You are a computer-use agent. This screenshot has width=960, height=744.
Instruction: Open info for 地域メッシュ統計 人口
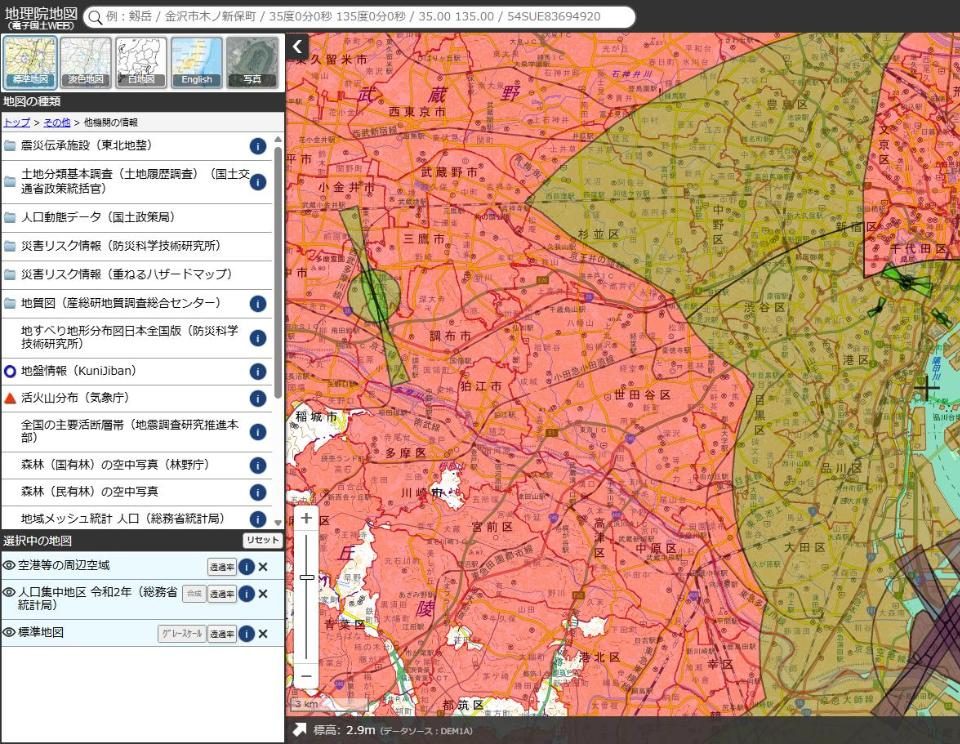tap(258, 519)
